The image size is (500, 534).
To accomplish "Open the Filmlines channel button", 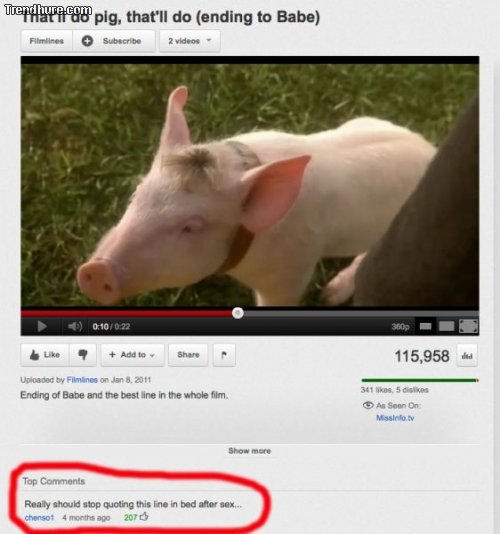I will coord(47,41).
